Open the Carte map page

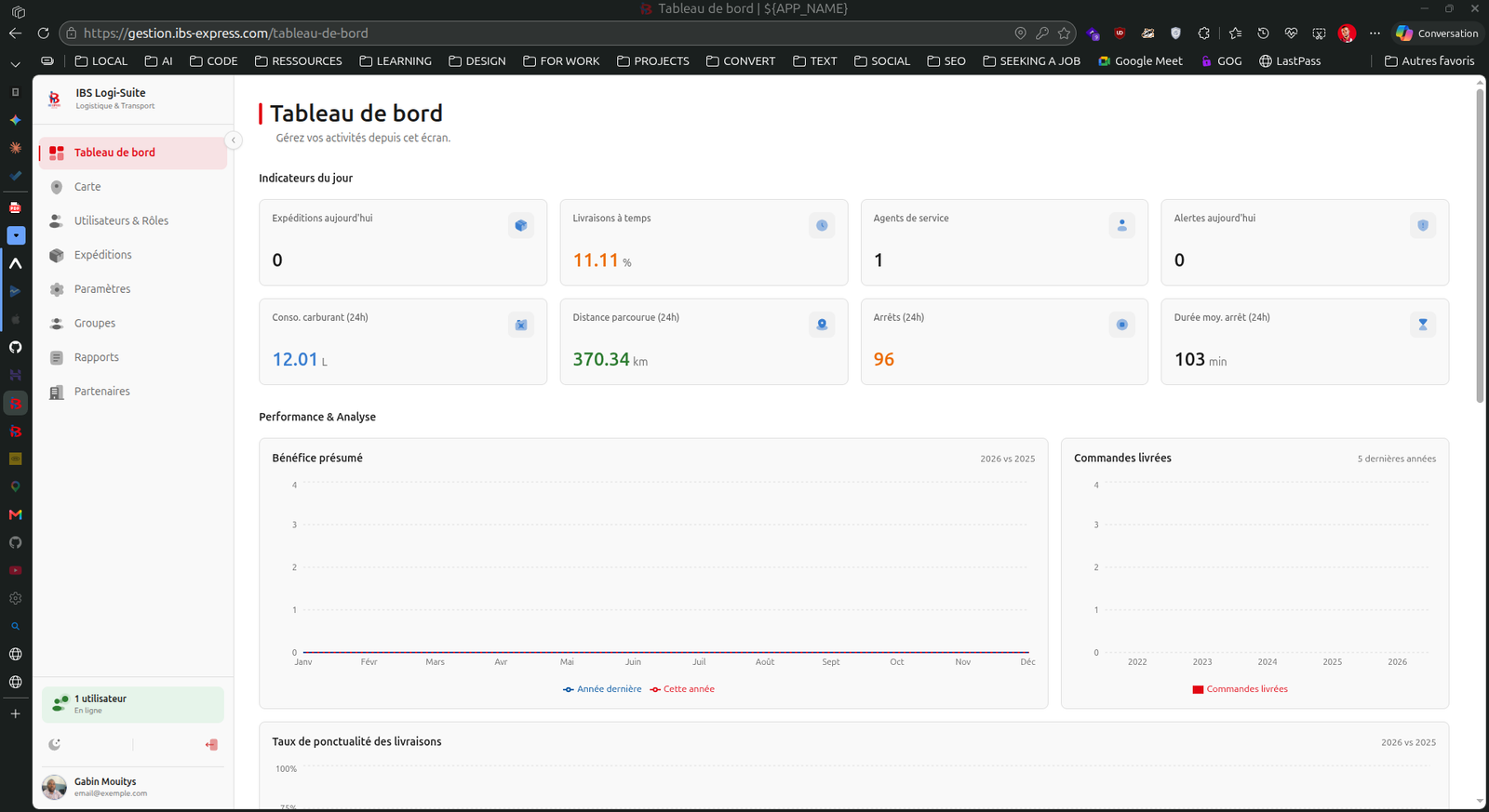133,187
